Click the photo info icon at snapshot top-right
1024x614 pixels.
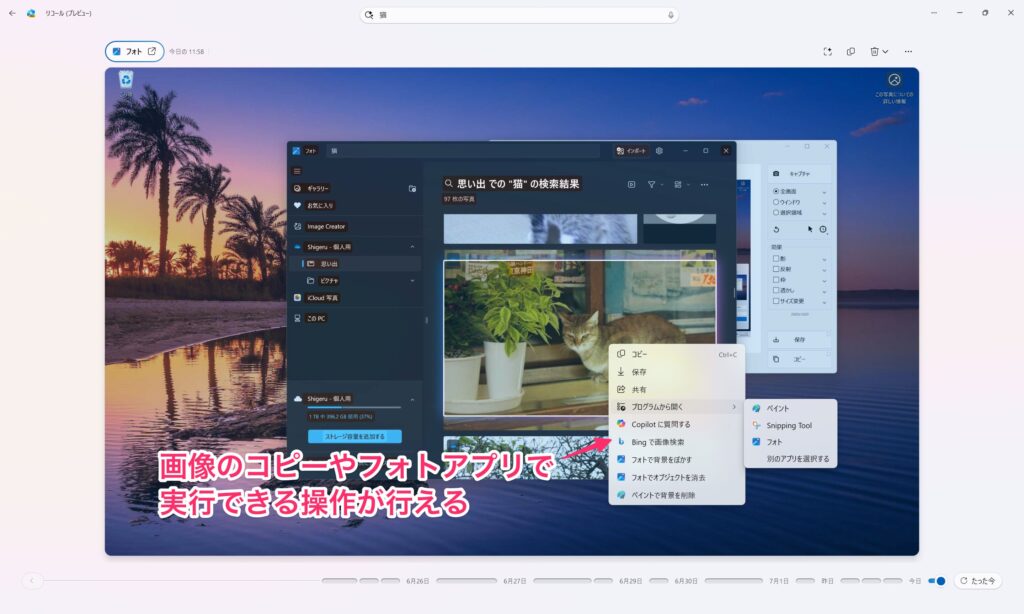tap(894, 80)
